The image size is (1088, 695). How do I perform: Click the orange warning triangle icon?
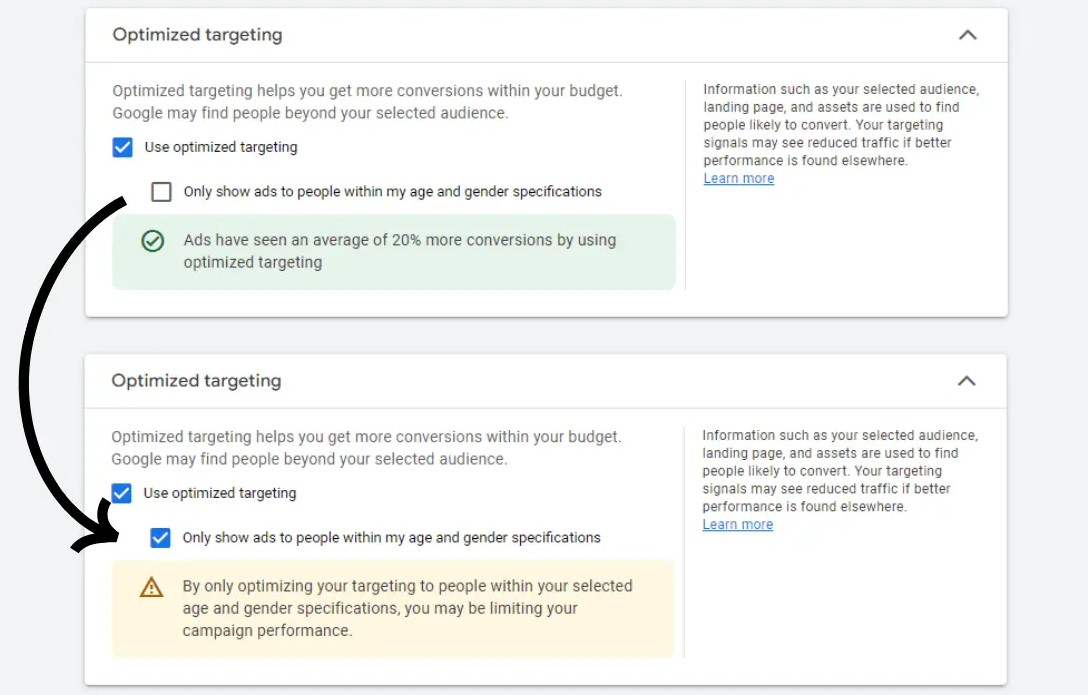(151, 587)
